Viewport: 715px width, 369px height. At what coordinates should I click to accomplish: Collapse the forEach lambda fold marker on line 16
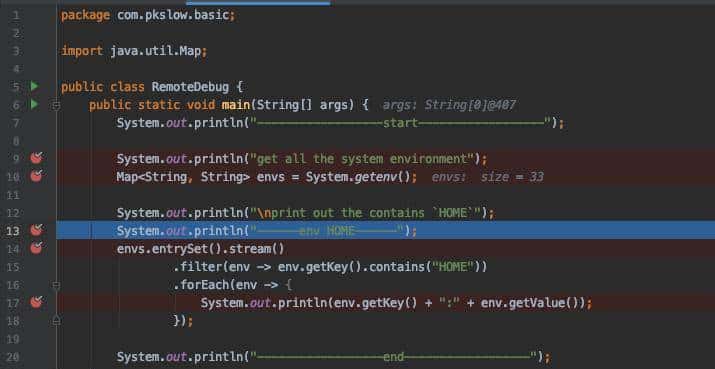(56, 286)
